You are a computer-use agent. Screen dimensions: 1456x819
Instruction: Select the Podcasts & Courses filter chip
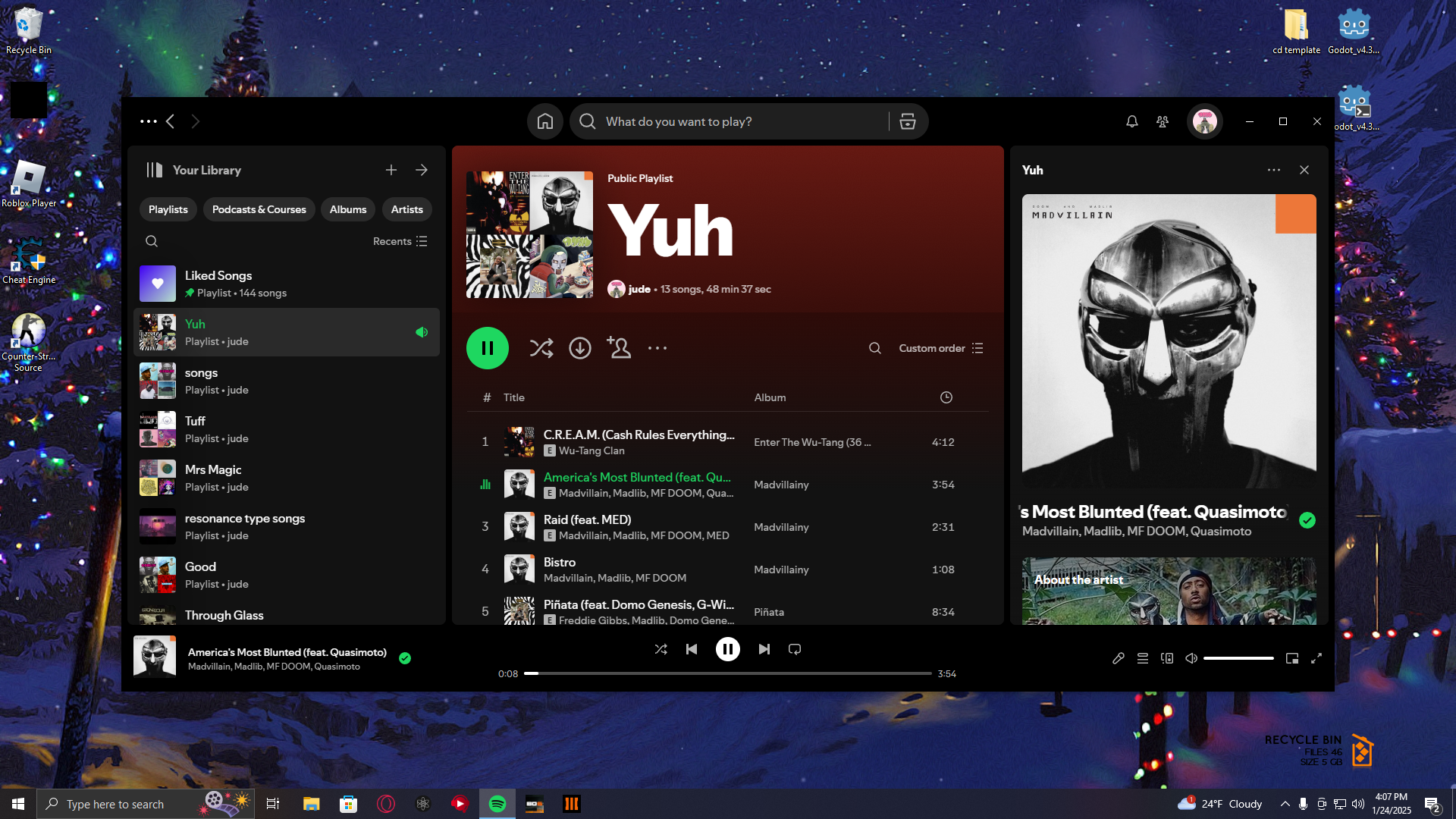[259, 209]
